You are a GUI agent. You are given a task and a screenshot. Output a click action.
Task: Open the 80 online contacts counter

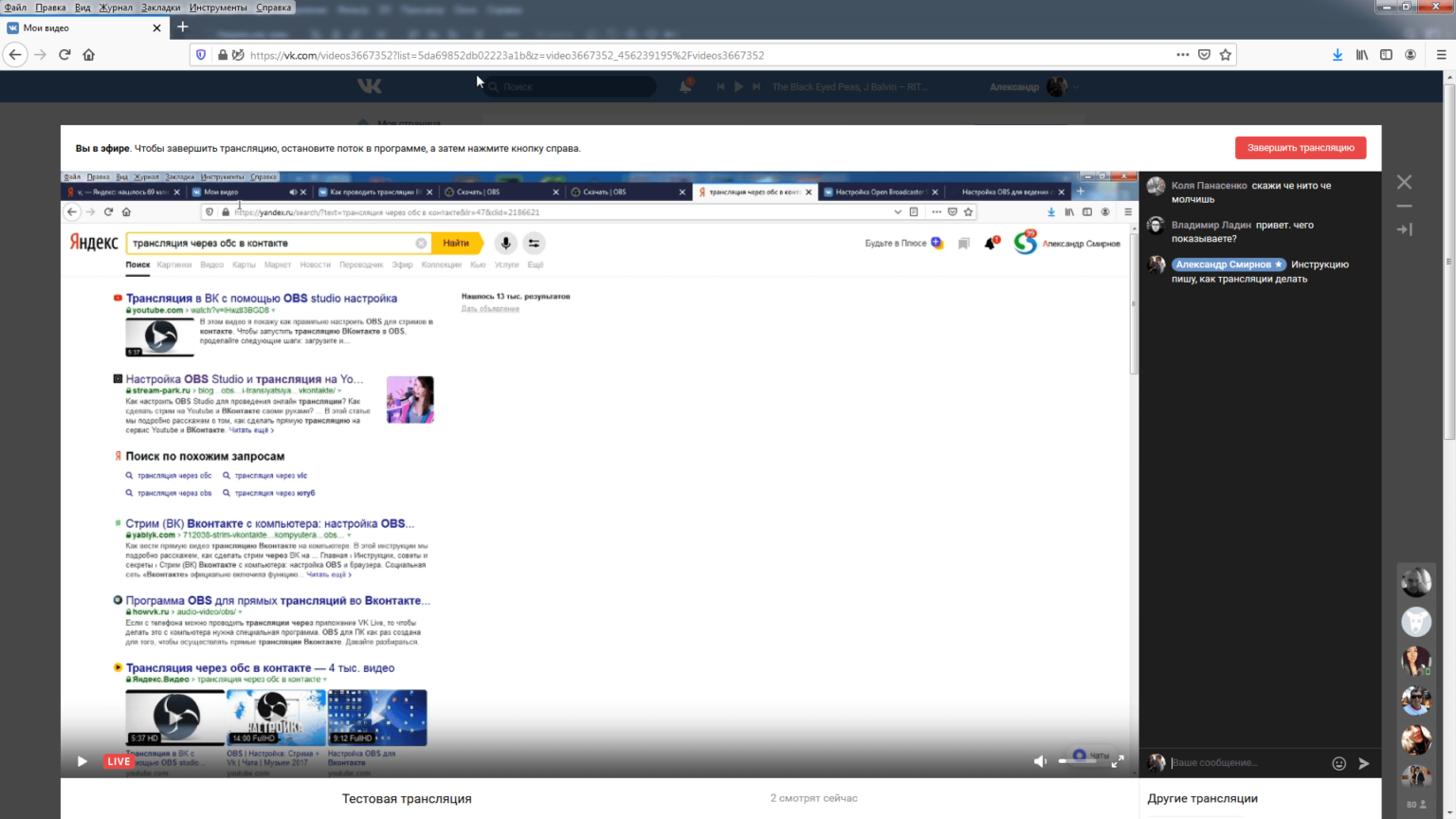[1416, 804]
